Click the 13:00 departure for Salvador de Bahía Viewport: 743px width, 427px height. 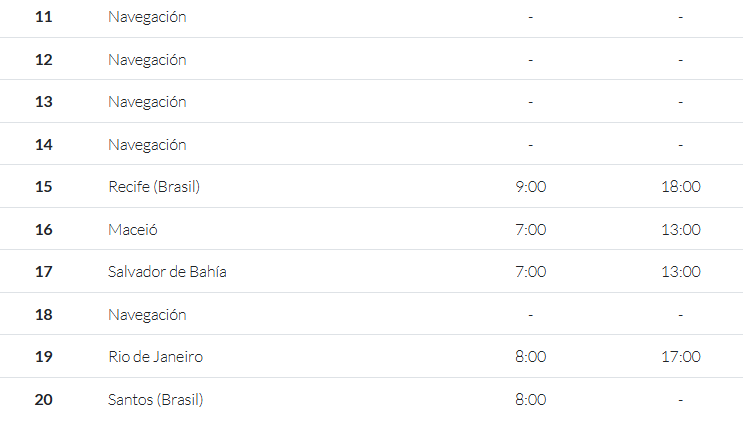(x=681, y=272)
